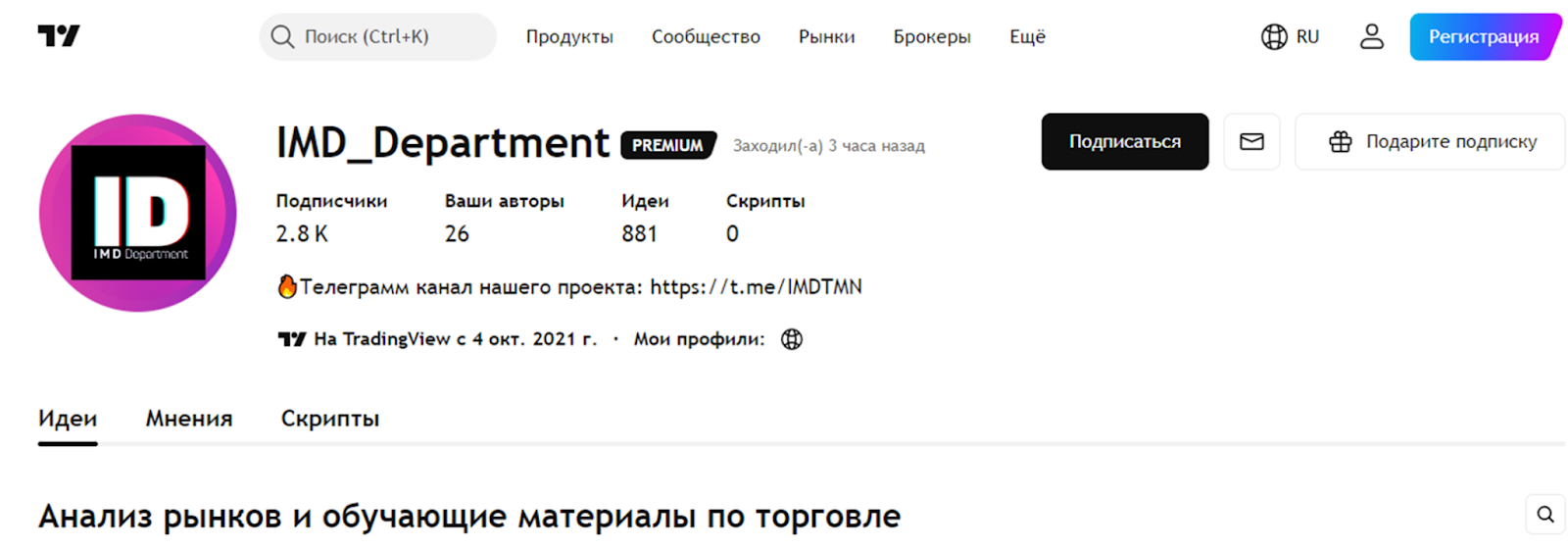Open the RU language selector

1290,37
